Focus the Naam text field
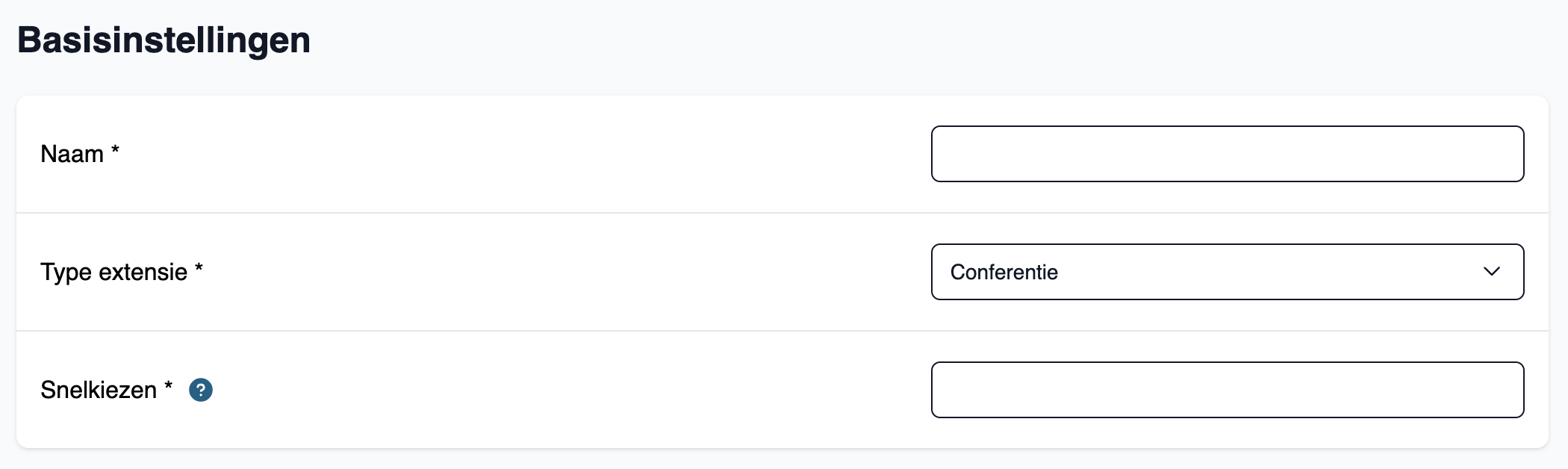 (x=1228, y=154)
